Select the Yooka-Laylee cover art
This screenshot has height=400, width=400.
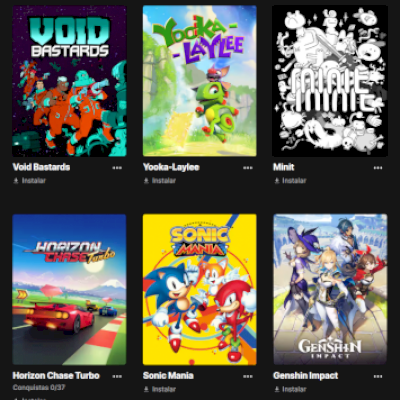[200, 81]
